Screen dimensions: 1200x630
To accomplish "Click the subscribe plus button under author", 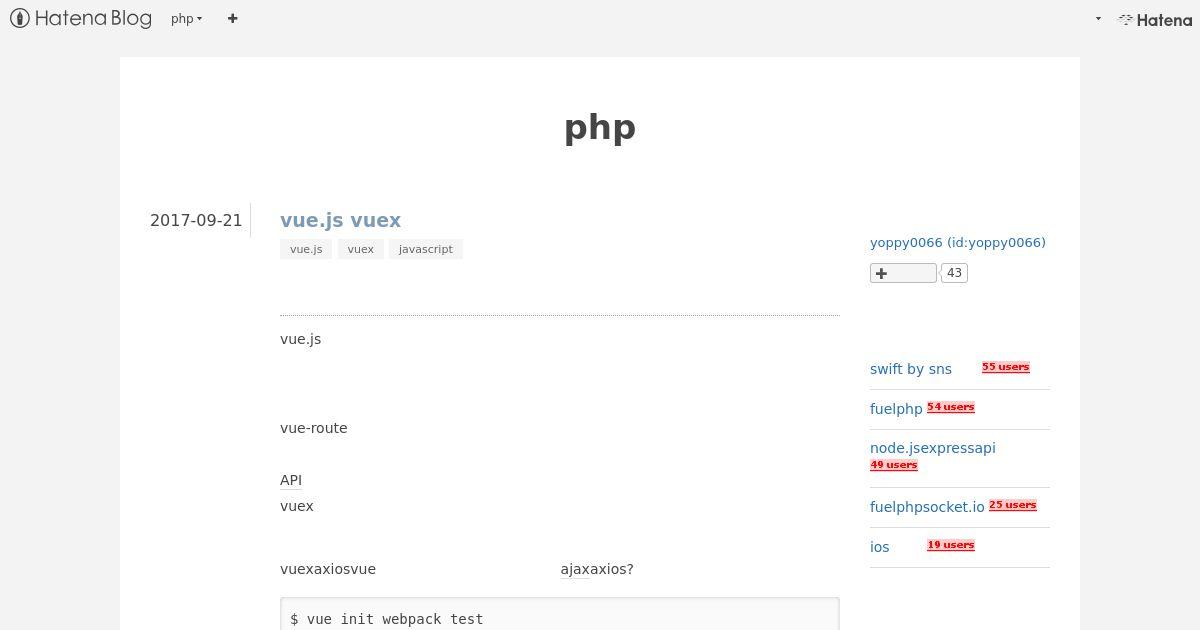I will point(903,273).
